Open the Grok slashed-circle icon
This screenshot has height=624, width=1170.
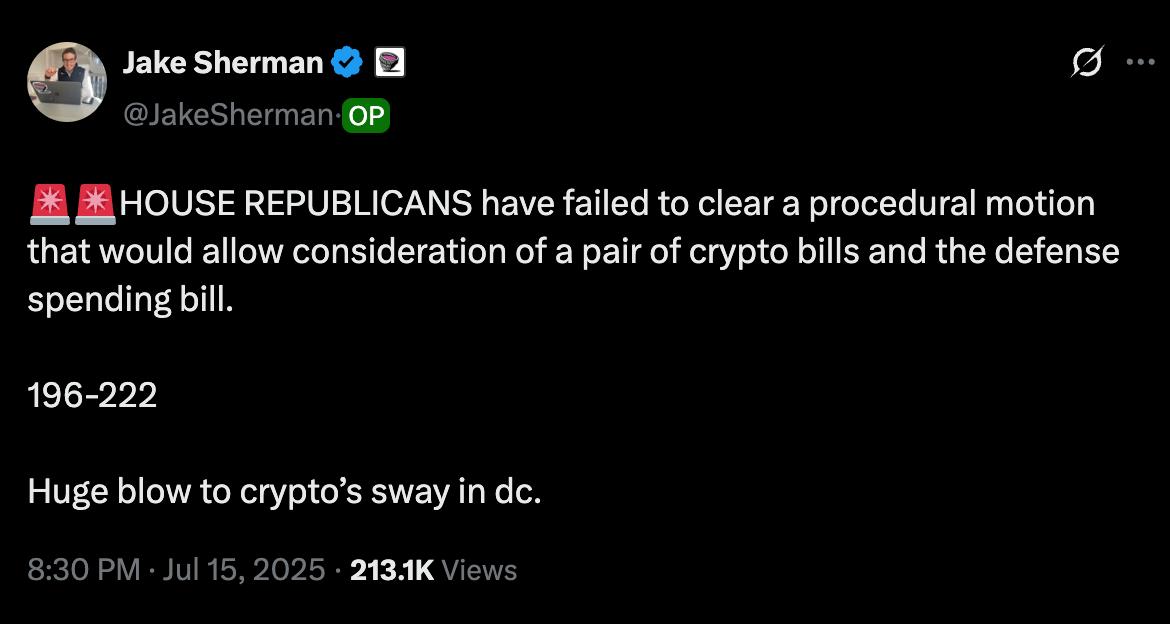(x=1086, y=62)
